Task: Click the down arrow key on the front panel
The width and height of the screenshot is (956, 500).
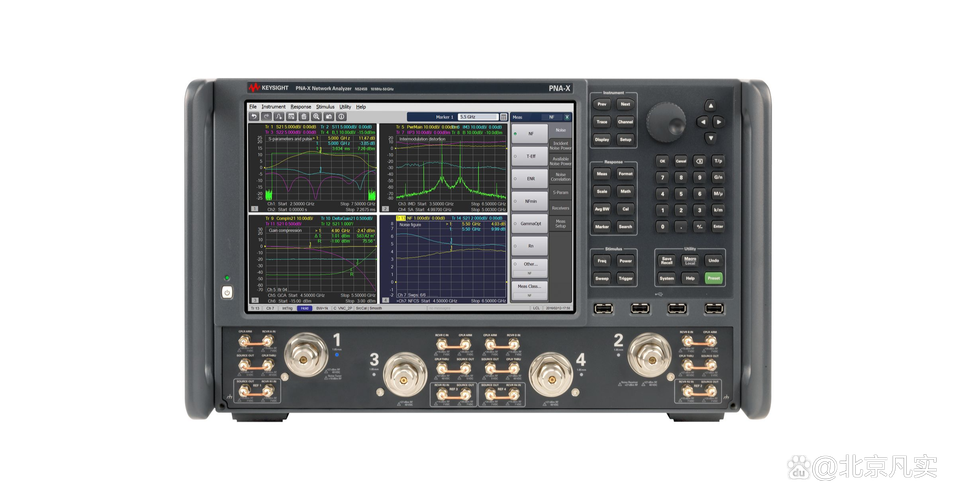Action: pyautogui.click(x=710, y=138)
